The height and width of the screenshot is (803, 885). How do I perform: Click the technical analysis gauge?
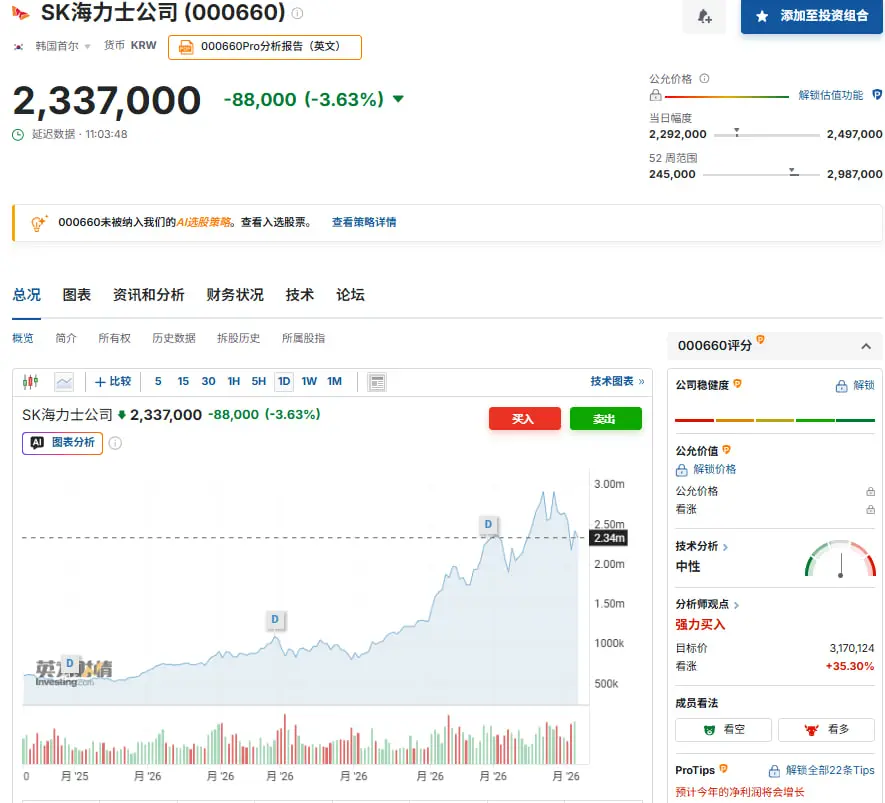[840, 559]
